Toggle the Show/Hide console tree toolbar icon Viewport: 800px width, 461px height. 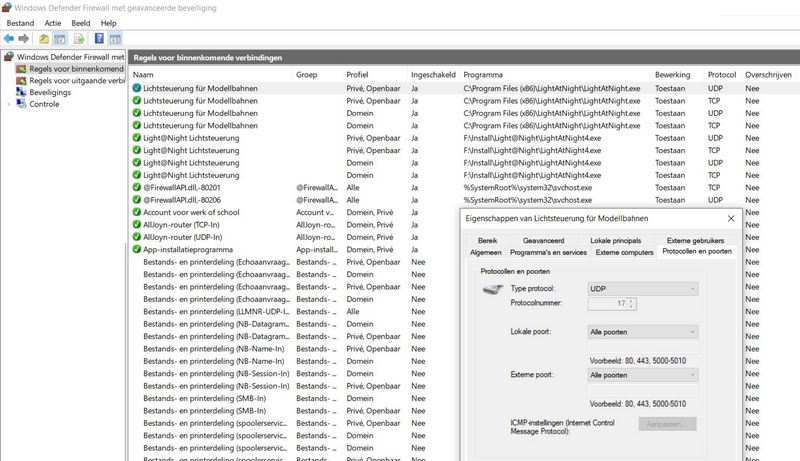click(x=60, y=39)
